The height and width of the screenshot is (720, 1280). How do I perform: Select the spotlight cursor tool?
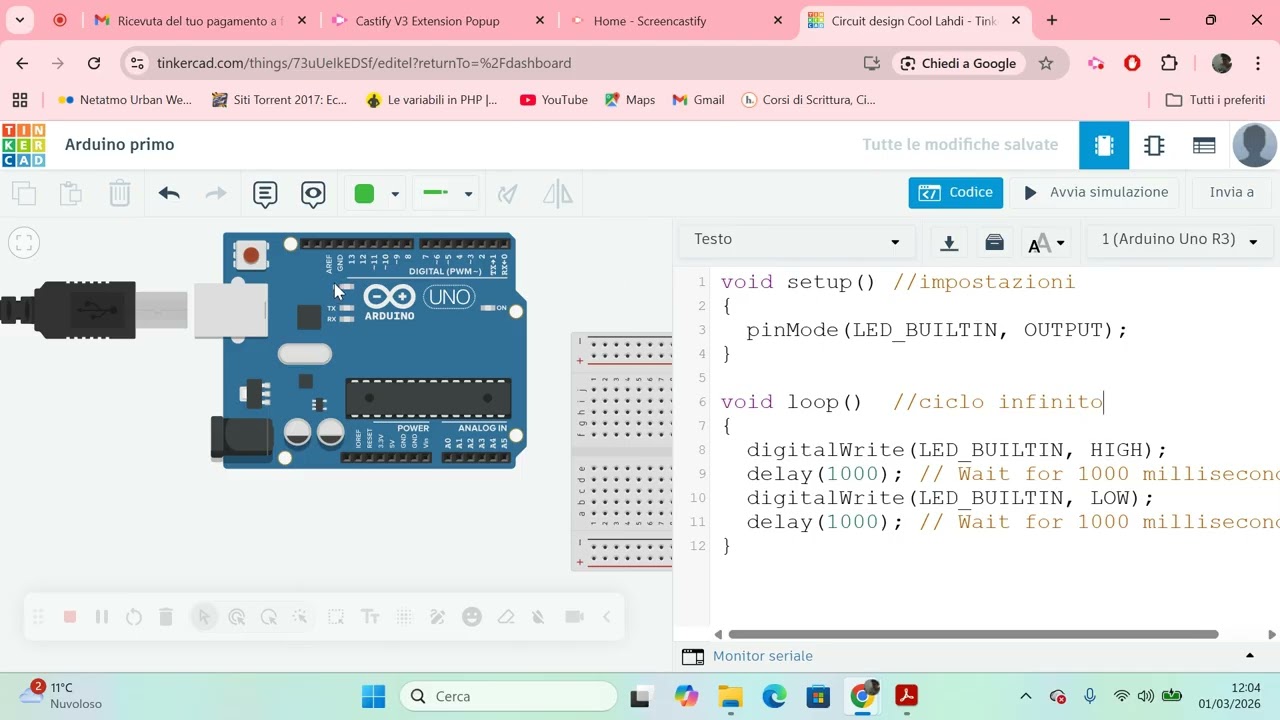pyautogui.click(x=269, y=617)
